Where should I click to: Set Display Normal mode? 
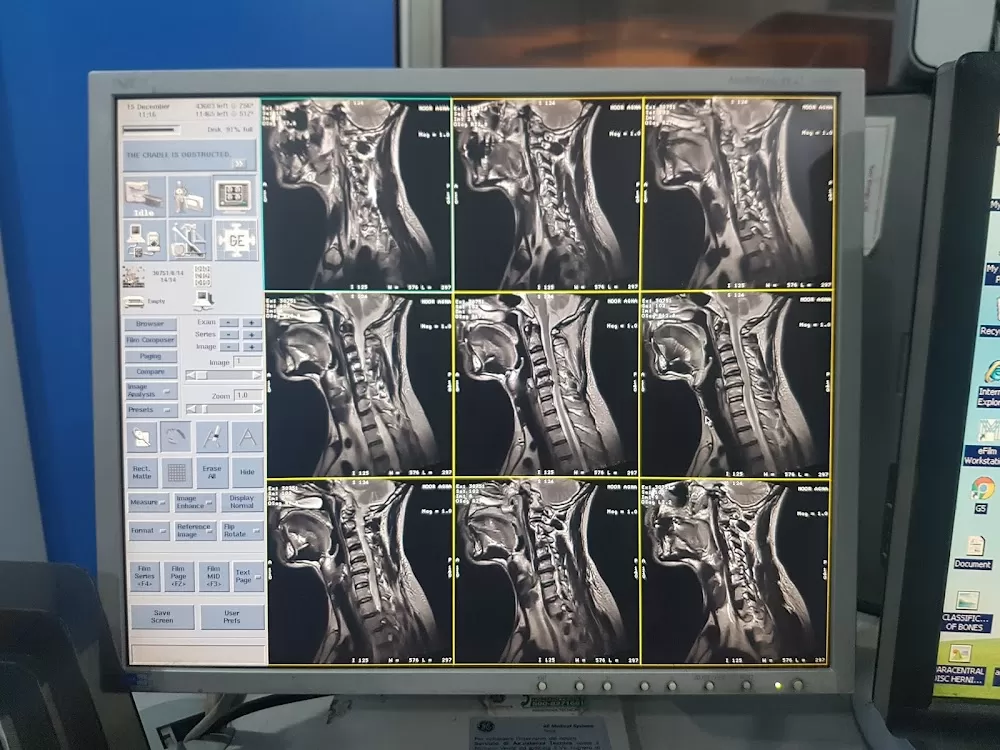[242, 502]
